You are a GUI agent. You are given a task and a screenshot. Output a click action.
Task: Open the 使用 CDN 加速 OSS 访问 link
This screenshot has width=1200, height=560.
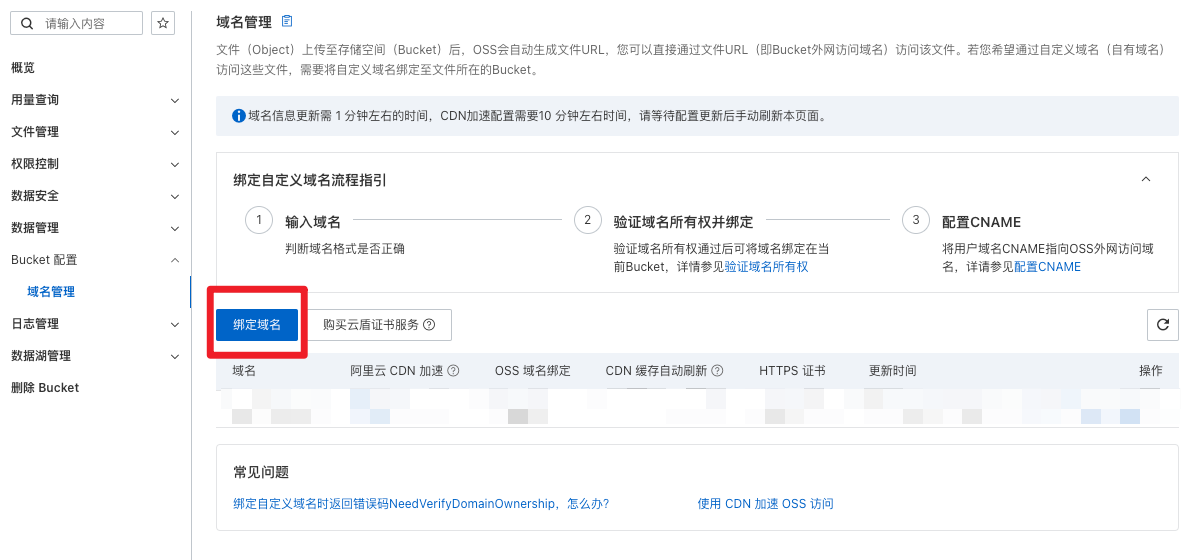coord(765,504)
